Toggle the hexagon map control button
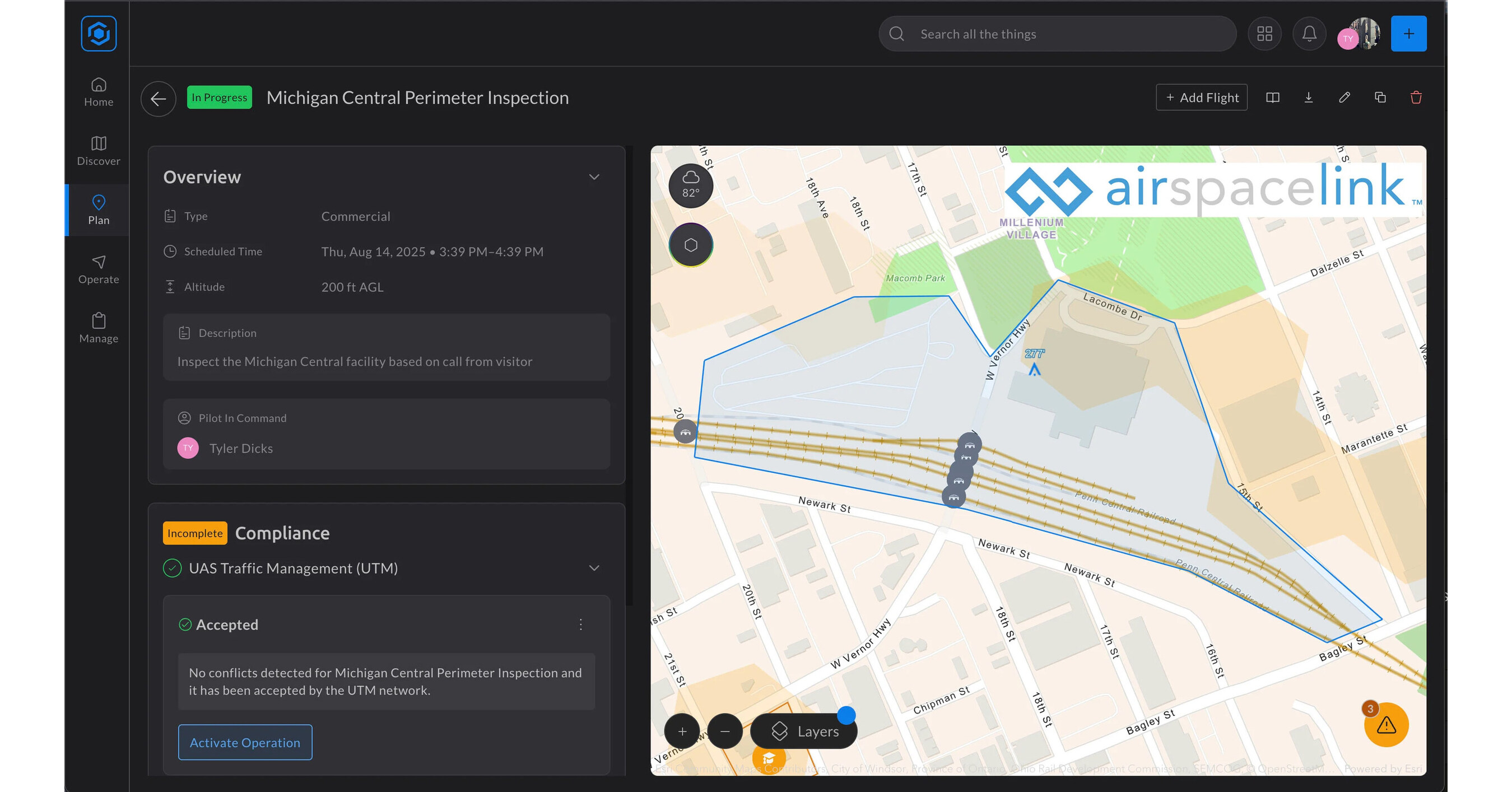 (691, 245)
